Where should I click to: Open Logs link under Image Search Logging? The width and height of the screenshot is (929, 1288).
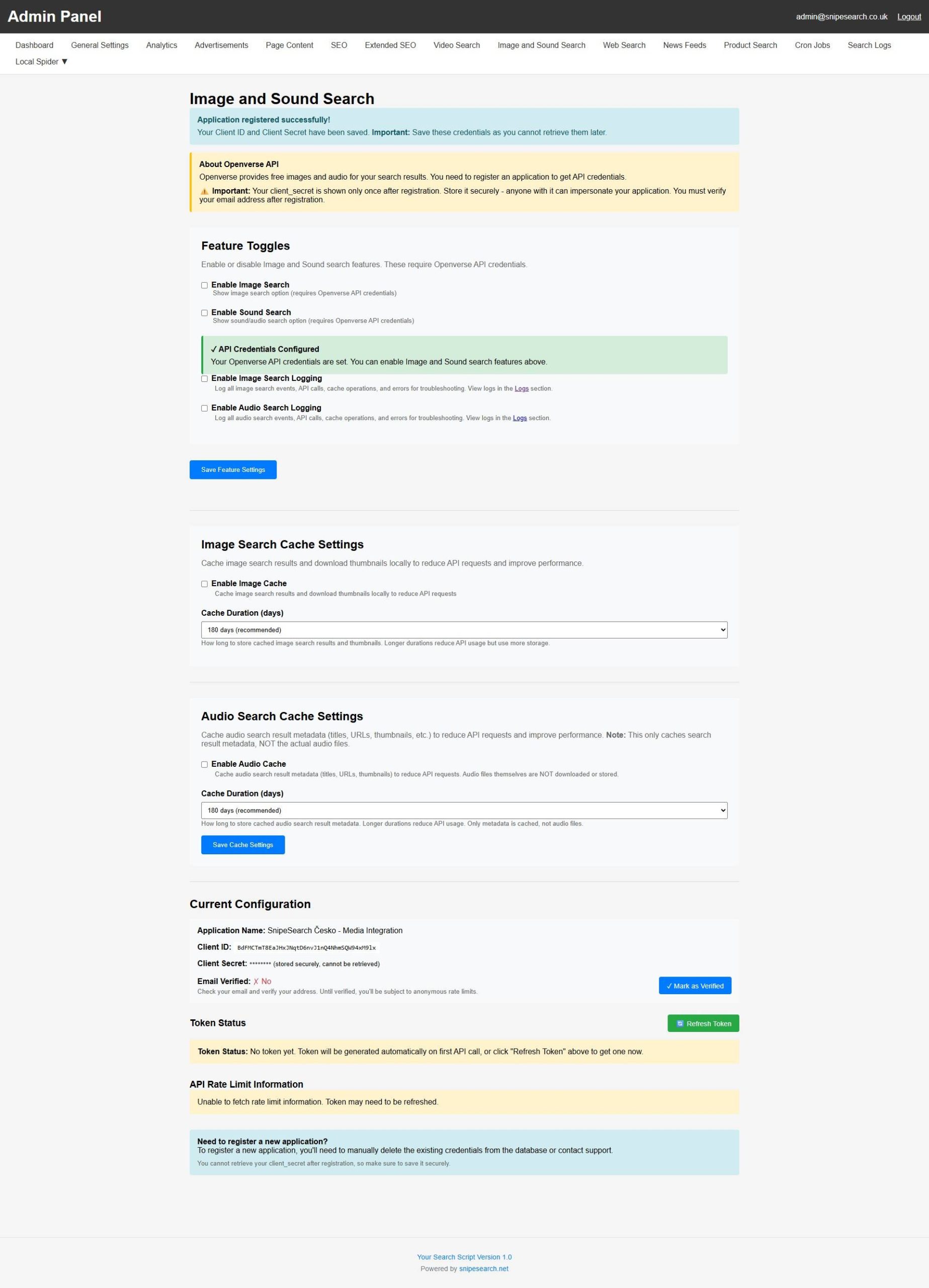(521, 388)
